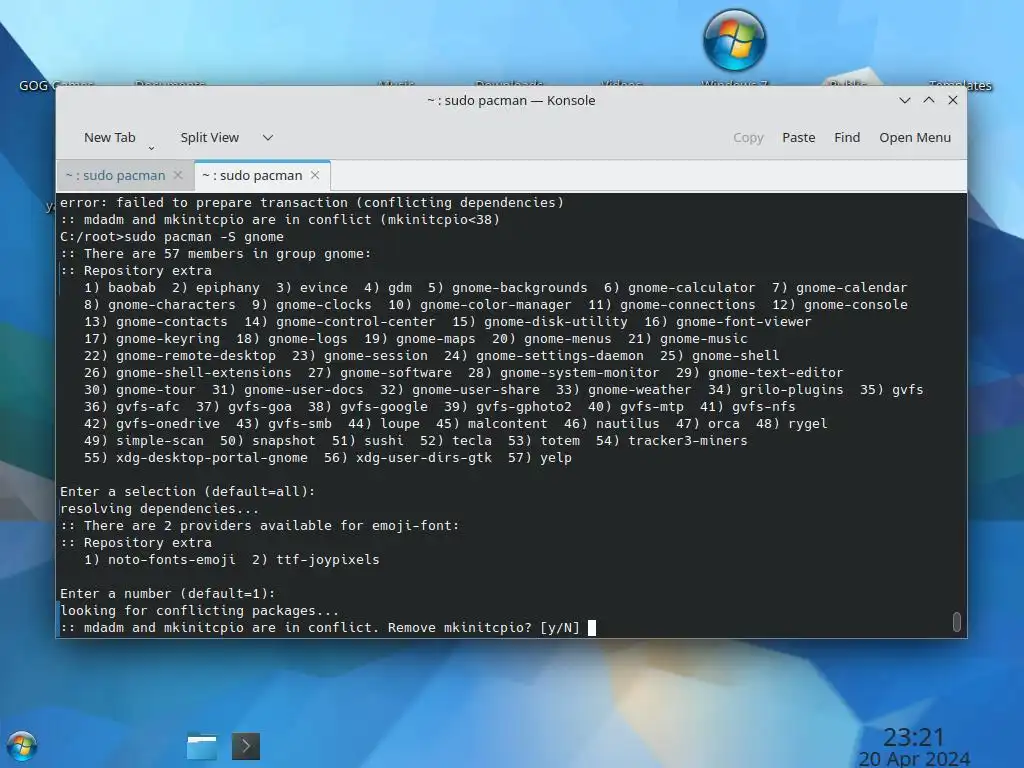Click the 'error: failed to prepare transaction' line
Screen dimensions: 1024x768
pyautogui.click(x=312, y=202)
